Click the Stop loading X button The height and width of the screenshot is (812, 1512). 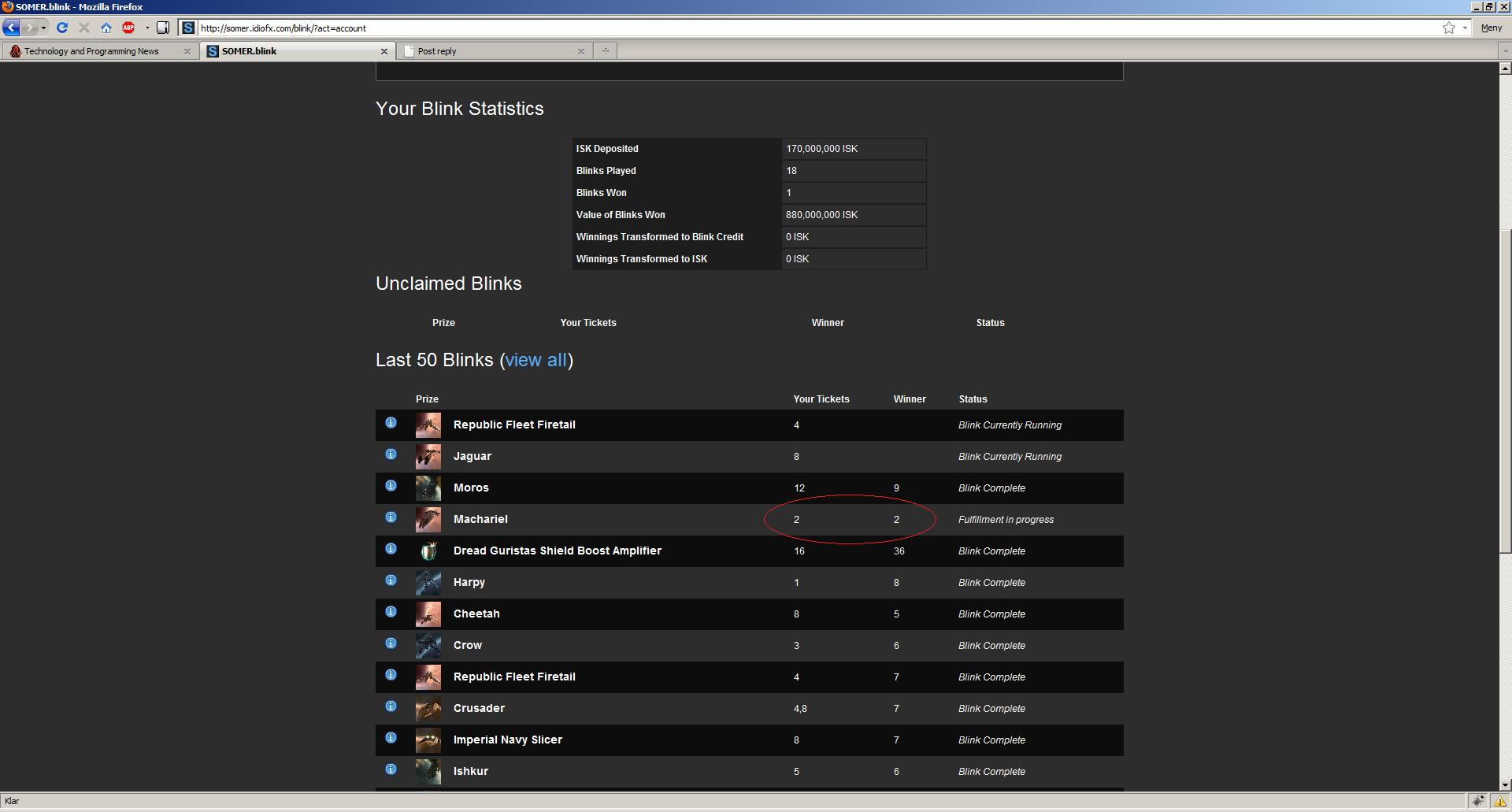click(x=84, y=28)
